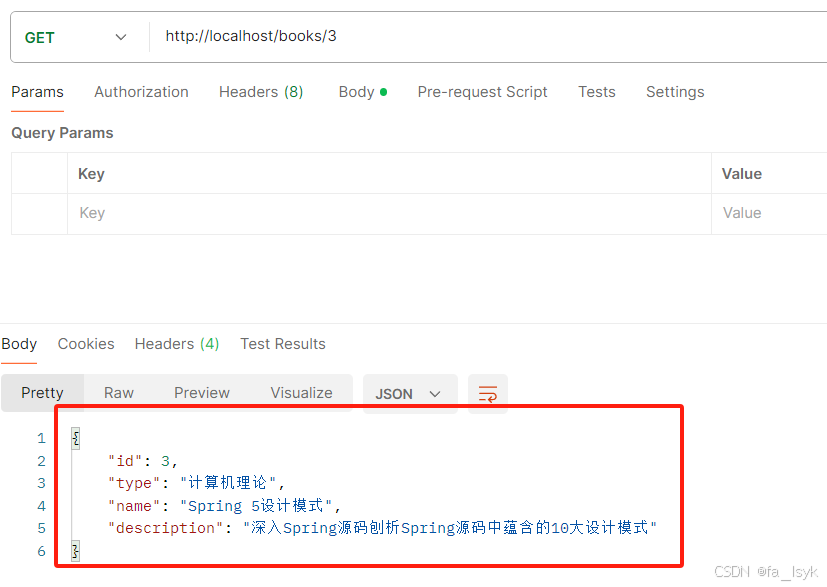Click the "type" value 计算机理论
The image size is (827, 587).
pyautogui.click(x=228, y=483)
